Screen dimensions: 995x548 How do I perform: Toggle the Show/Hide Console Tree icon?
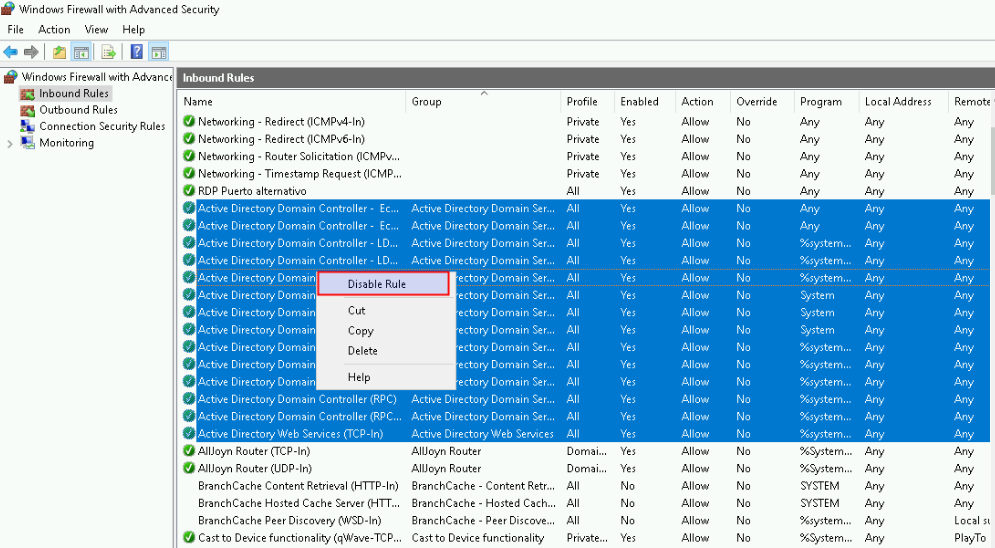(x=81, y=52)
